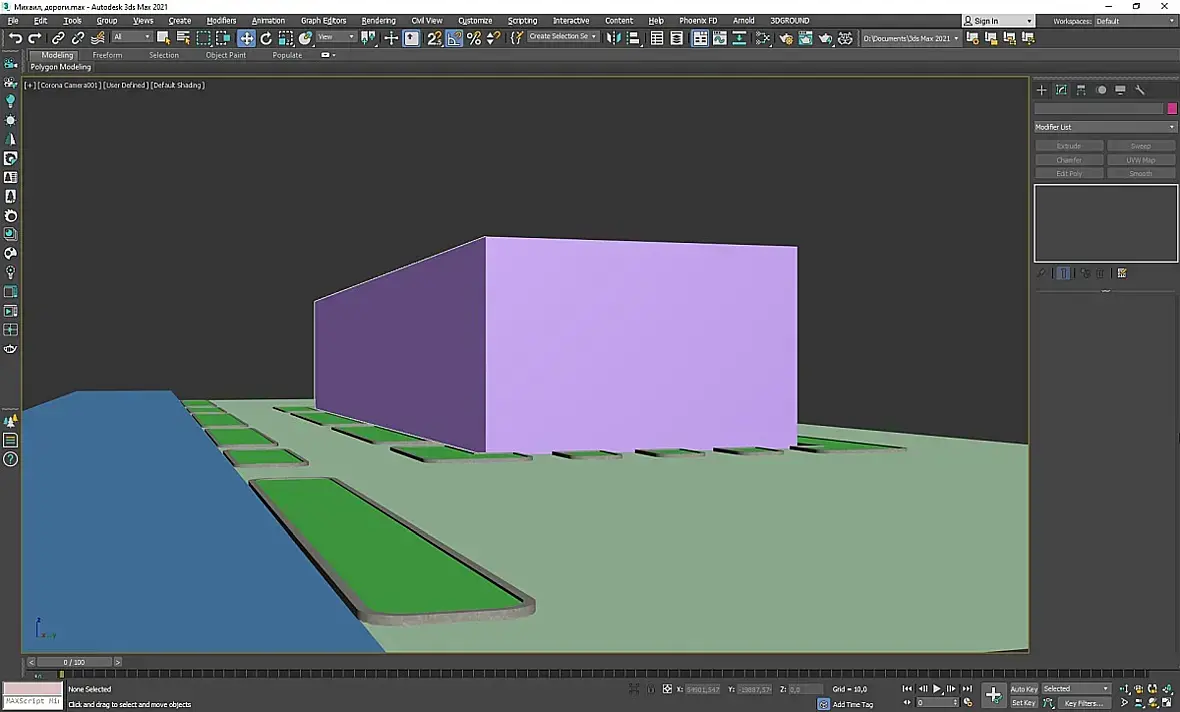Click the UVW Map modifier button

pos(1140,160)
